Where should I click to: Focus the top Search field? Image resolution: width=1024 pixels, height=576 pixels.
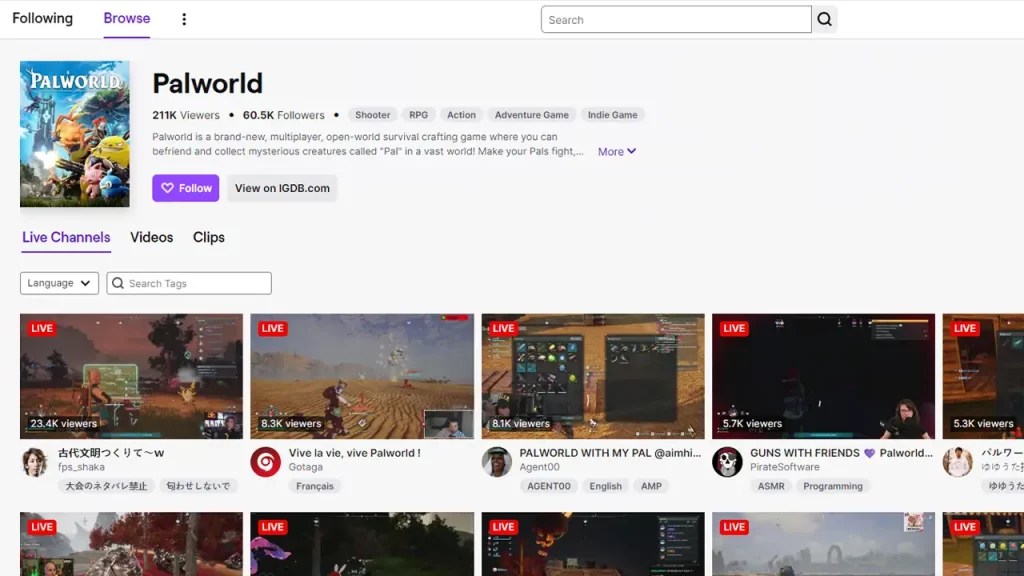[676, 20]
